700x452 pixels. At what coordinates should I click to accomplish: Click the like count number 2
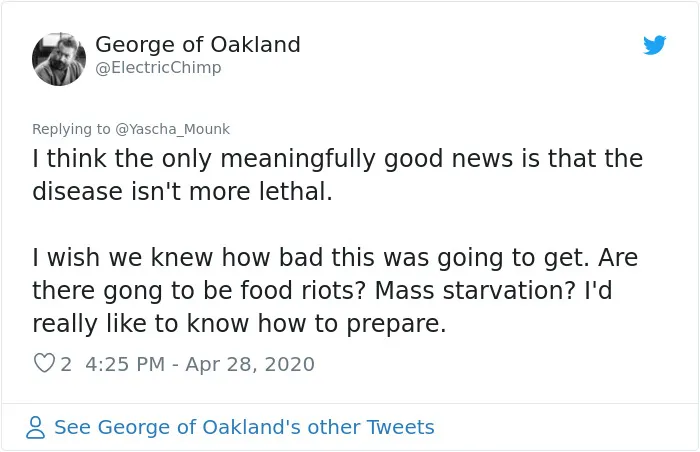pyautogui.click(x=66, y=364)
